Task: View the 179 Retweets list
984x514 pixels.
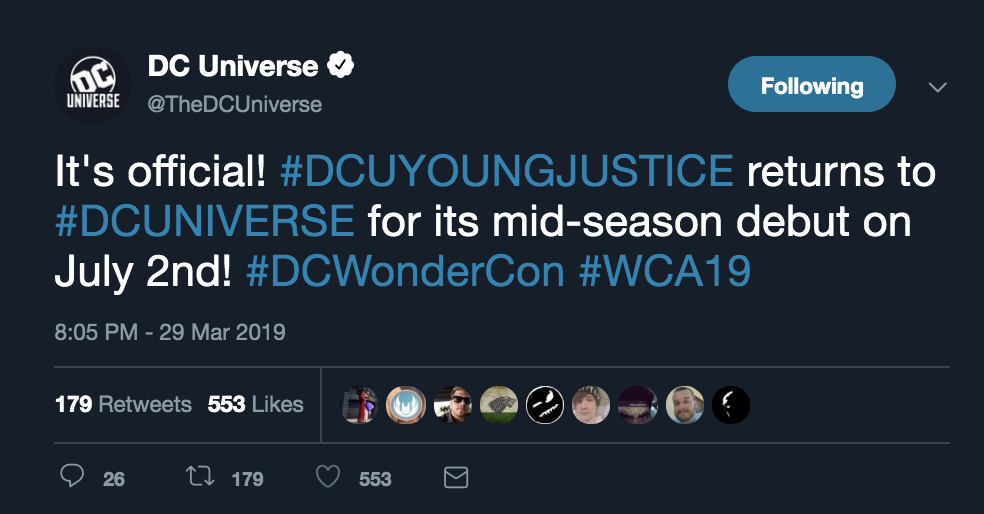Action: tap(123, 404)
